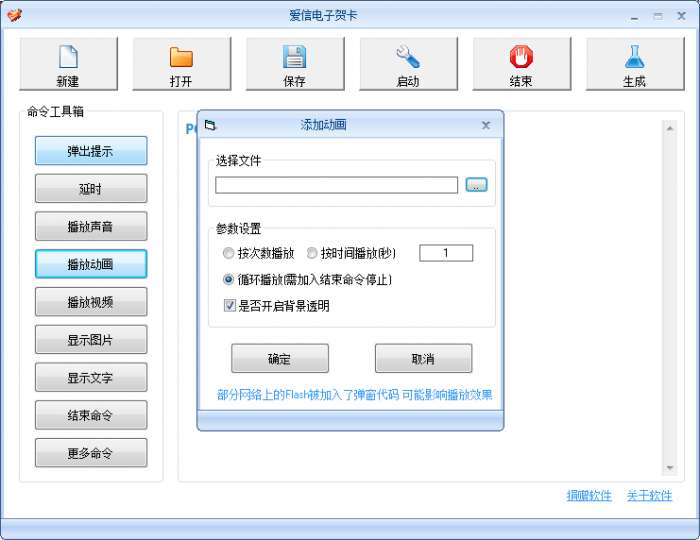Click the 结束命令 command button
The image size is (700, 540).
pos(91,415)
